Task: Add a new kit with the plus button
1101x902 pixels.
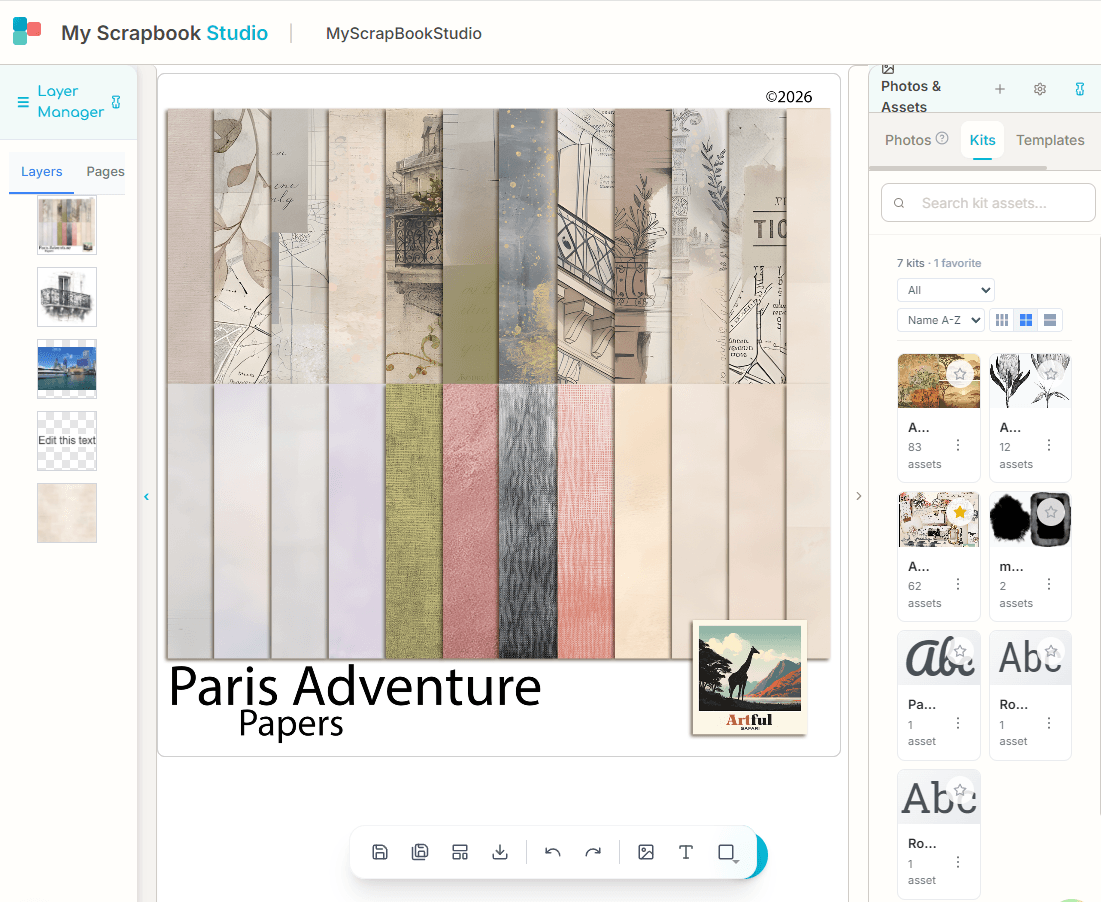Action: pyautogui.click(x=999, y=89)
